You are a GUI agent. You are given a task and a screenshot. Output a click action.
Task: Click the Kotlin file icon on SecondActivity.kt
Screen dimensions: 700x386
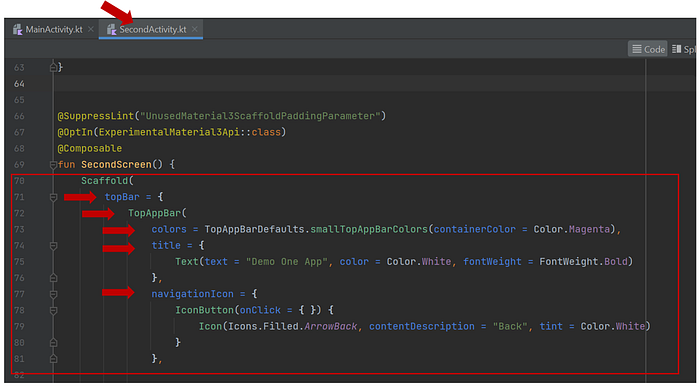point(112,29)
